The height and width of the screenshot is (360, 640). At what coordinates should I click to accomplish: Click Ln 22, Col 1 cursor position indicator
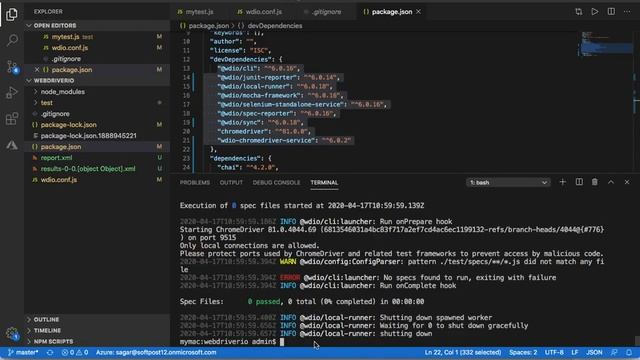[x=462, y=352]
